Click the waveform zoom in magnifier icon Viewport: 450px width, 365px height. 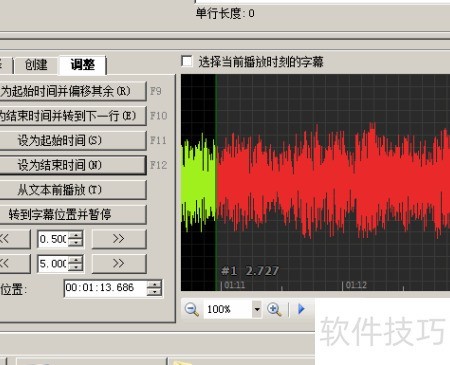coord(274,310)
